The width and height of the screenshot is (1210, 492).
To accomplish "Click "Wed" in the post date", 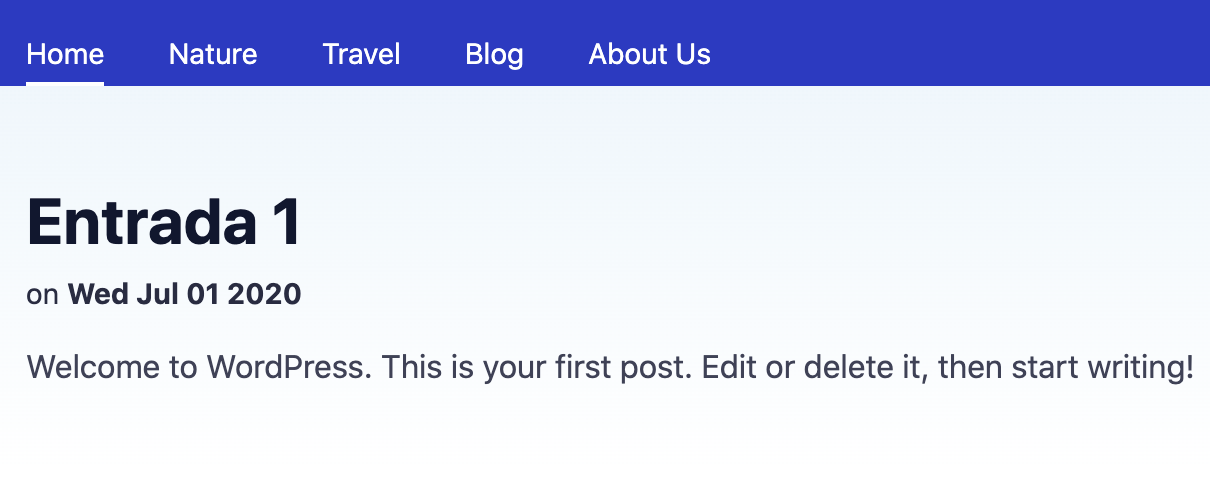I will [x=95, y=295].
